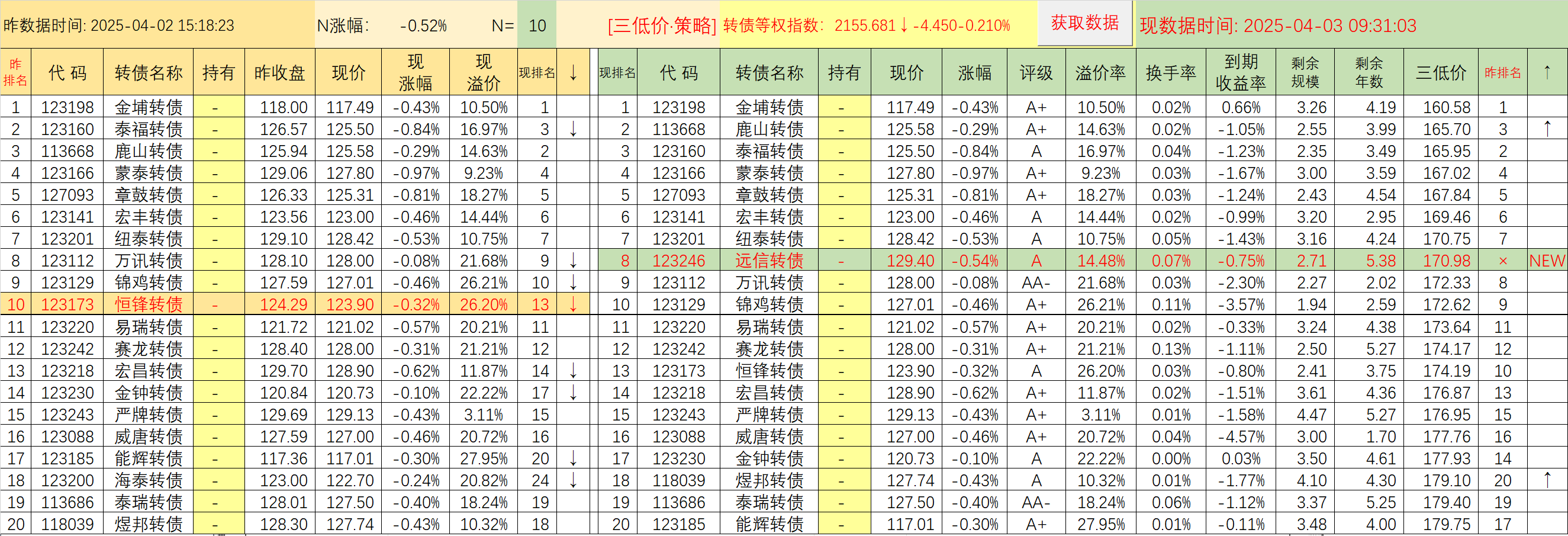Viewport: 1568px width, 536px height.
Task: Select 鹿山转债 昨收盘 value 125.94
Action: coord(280,151)
